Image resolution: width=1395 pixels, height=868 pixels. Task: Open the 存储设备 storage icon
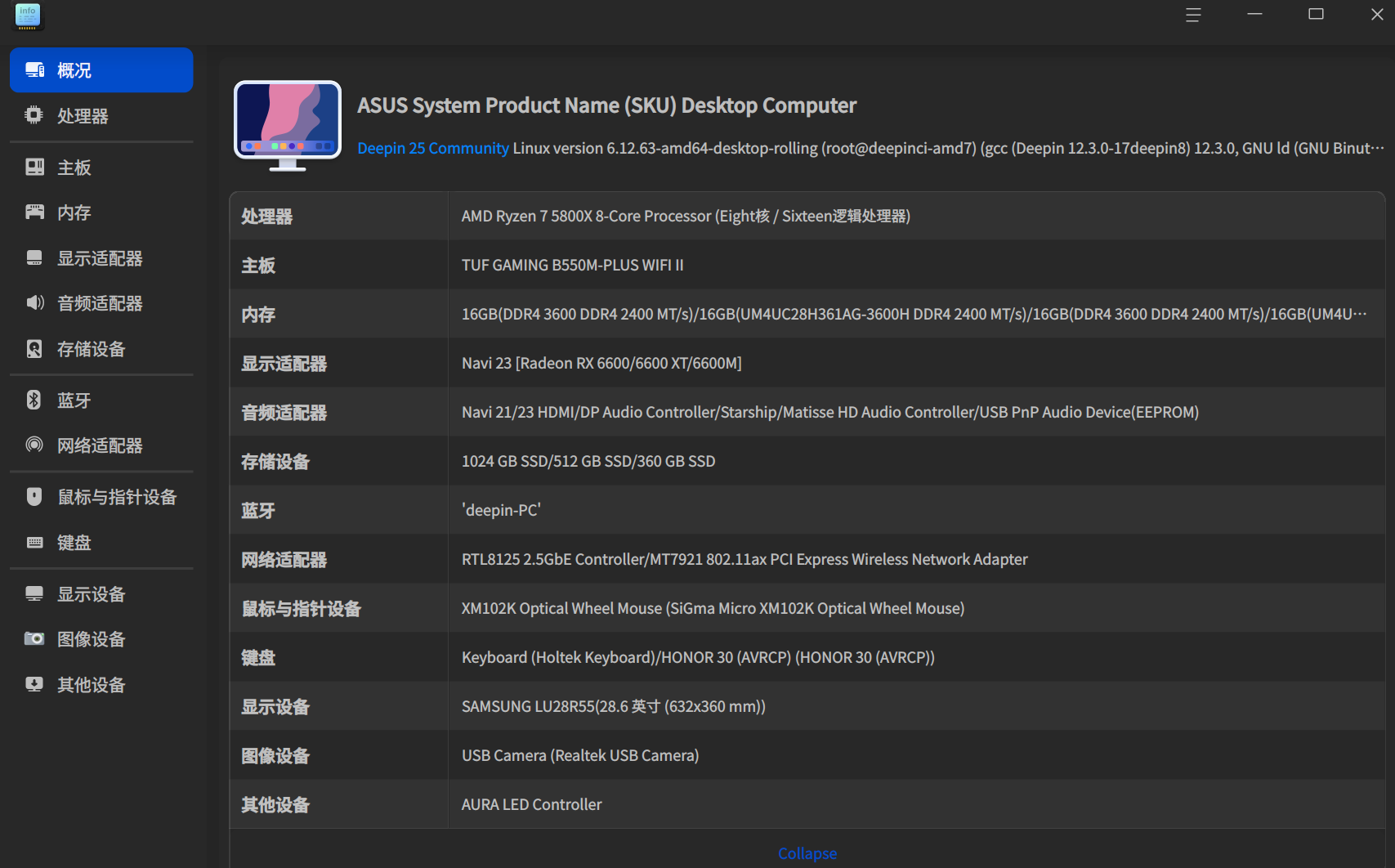pos(34,349)
